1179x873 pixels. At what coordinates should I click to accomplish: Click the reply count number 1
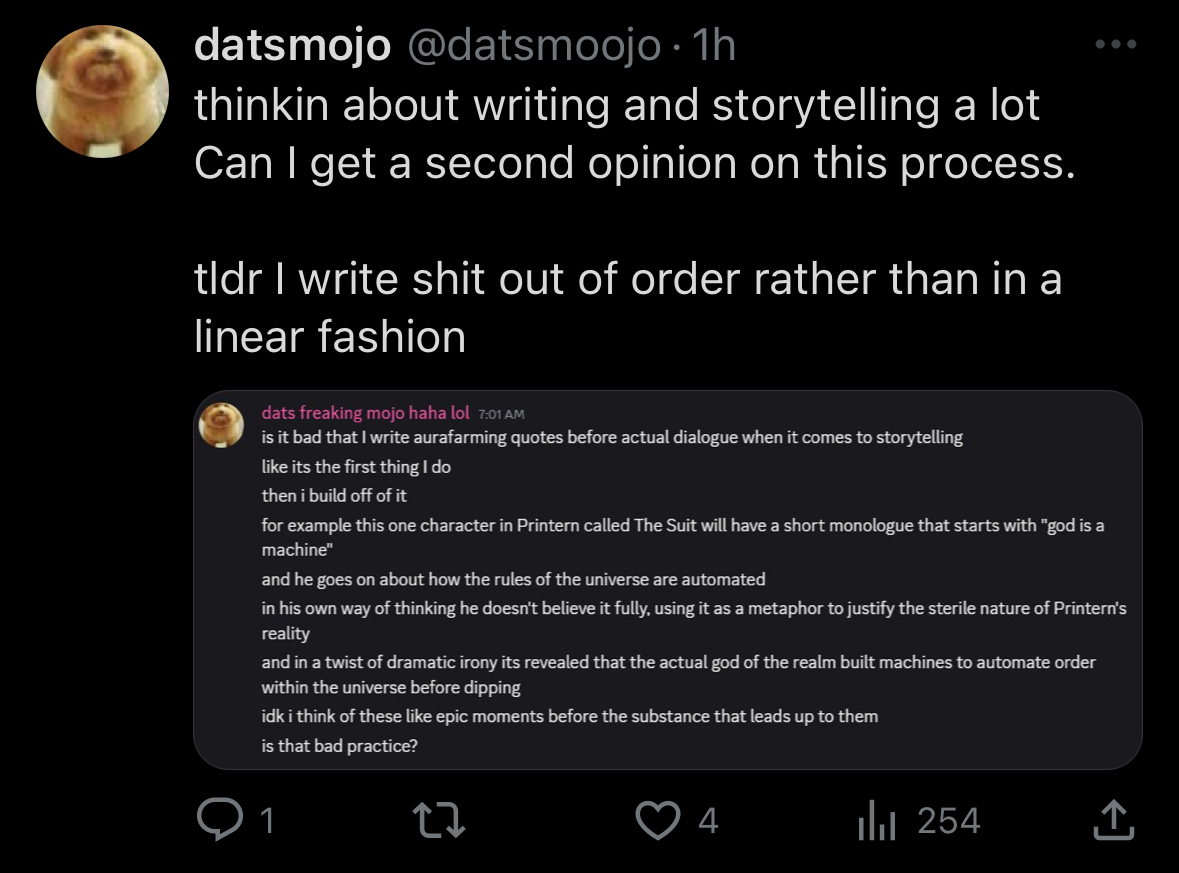coord(264,822)
